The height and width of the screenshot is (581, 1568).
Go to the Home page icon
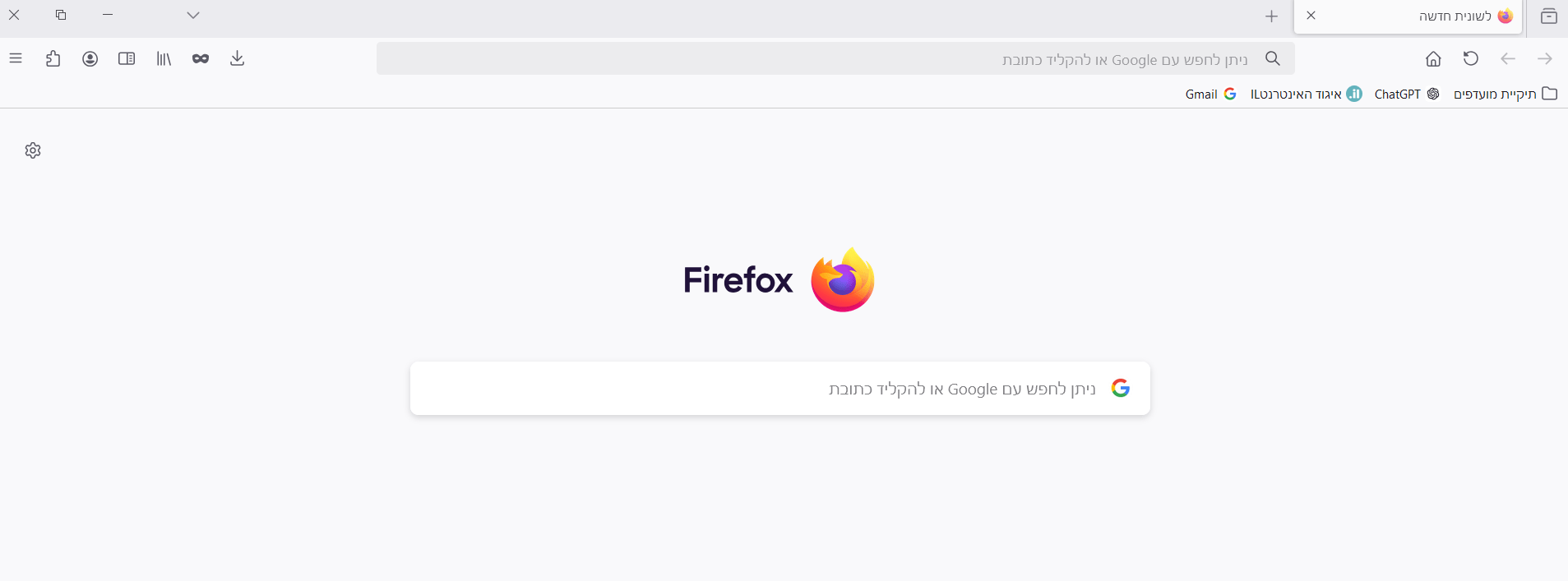click(x=1433, y=58)
